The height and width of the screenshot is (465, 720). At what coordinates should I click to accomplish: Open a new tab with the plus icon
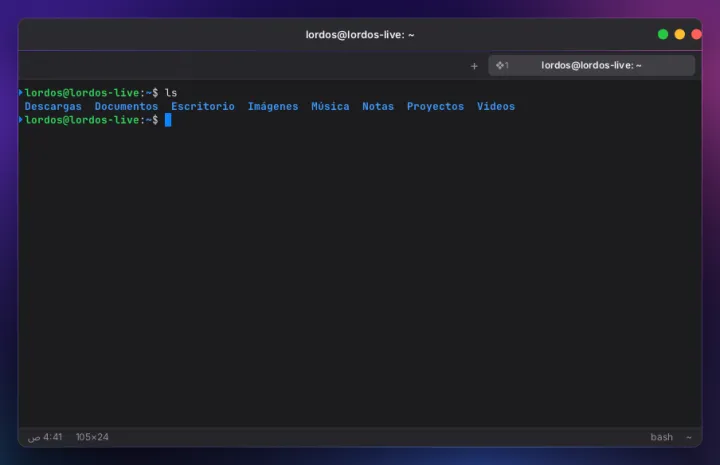474,66
